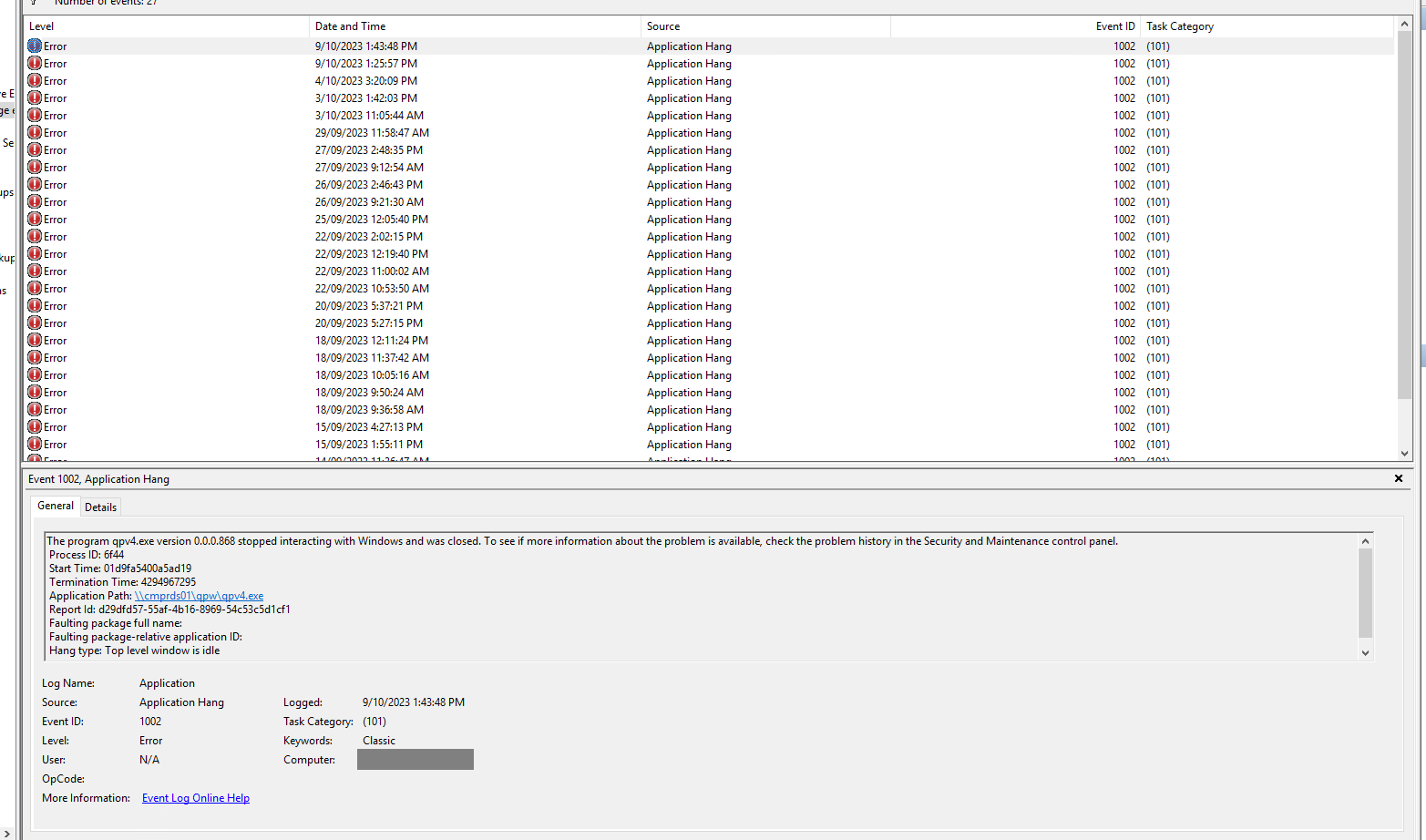This screenshot has height=840, width=1426.
Task: Click error icon on 18/09/2023 9:36:58 AM row
Action: coord(35,410)
